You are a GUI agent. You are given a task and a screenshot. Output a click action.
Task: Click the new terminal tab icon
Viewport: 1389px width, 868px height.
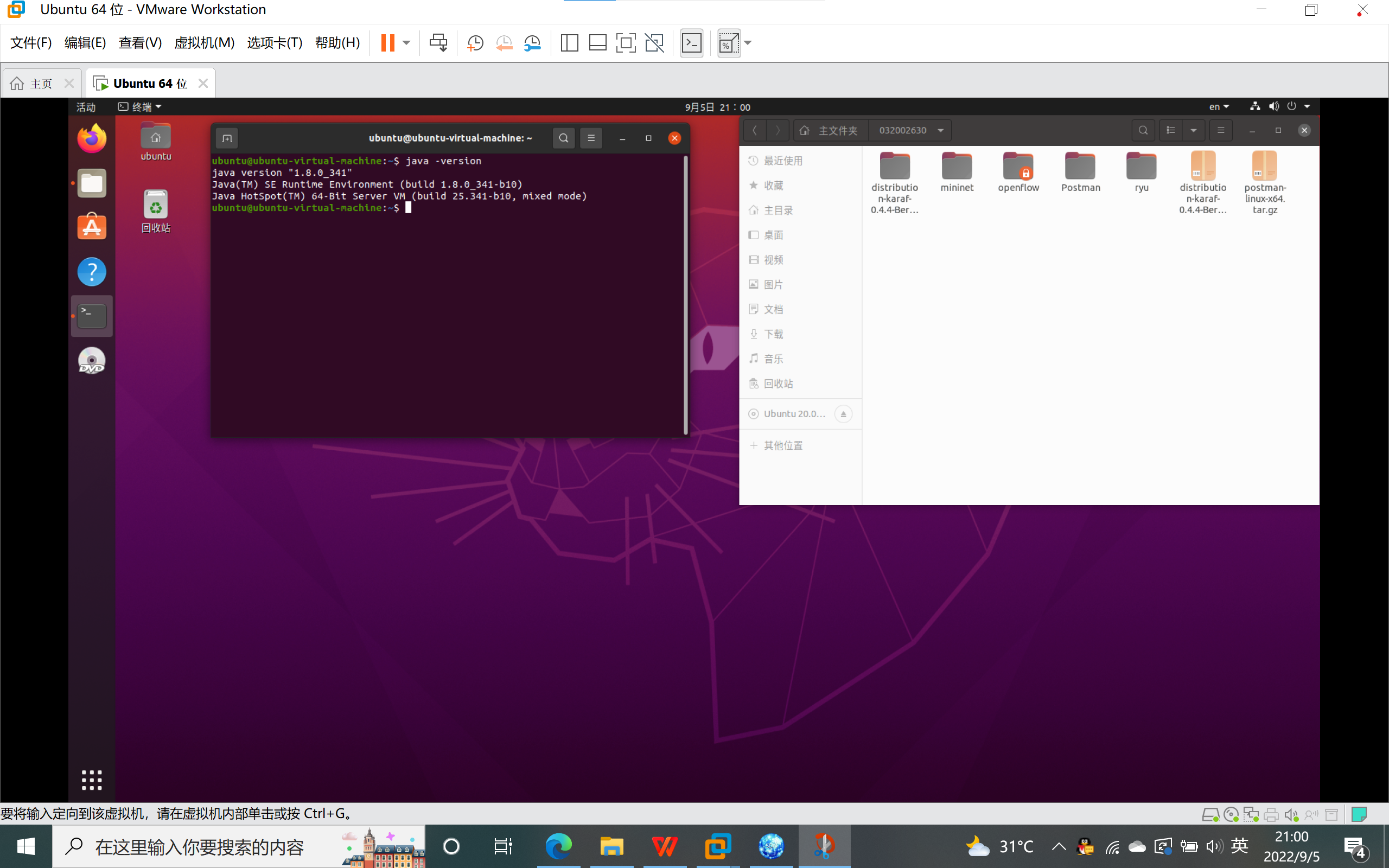[x=227, y=138]
